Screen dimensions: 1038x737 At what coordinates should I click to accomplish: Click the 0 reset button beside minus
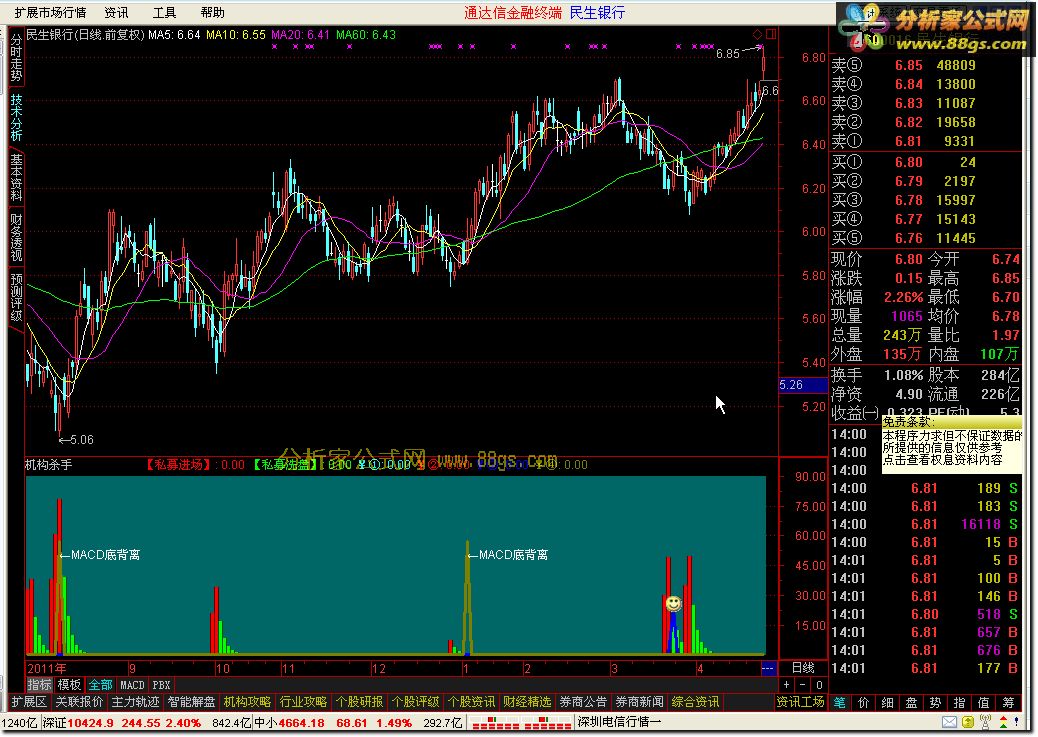coord(819,685)
